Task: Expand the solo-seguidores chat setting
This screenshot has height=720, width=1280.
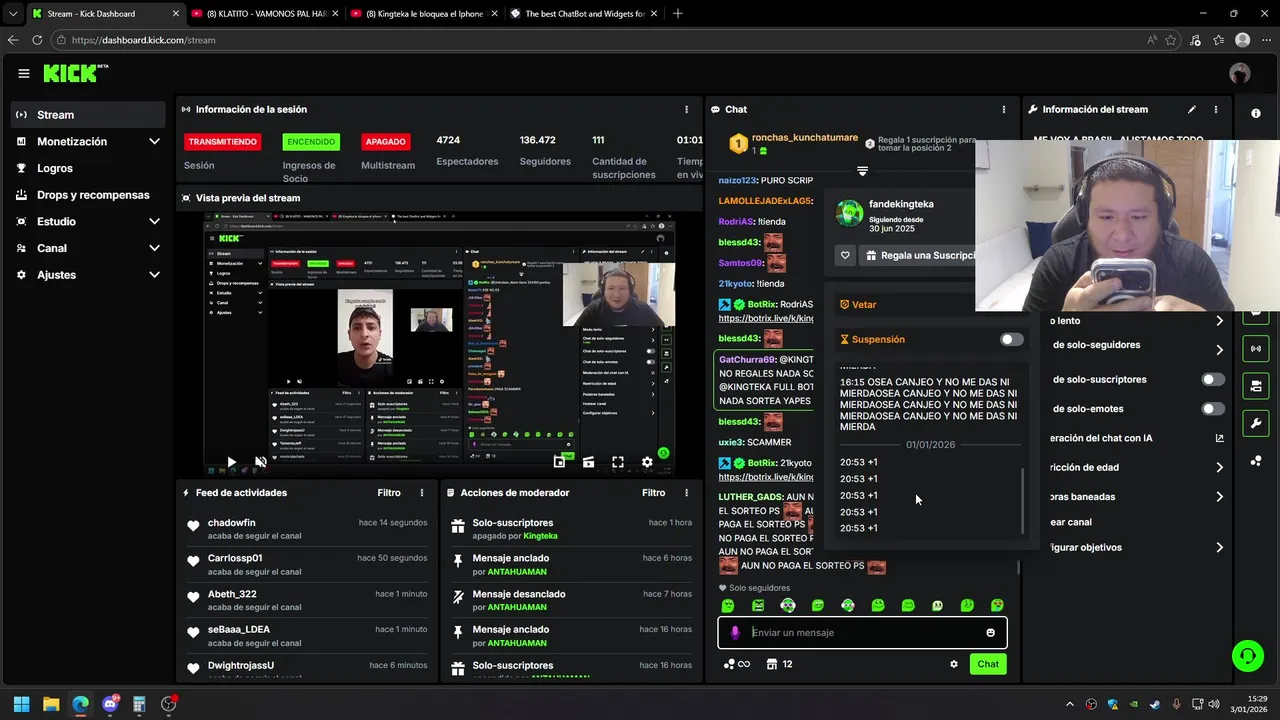Action: pyautogui.click(x=1219, y=350)
